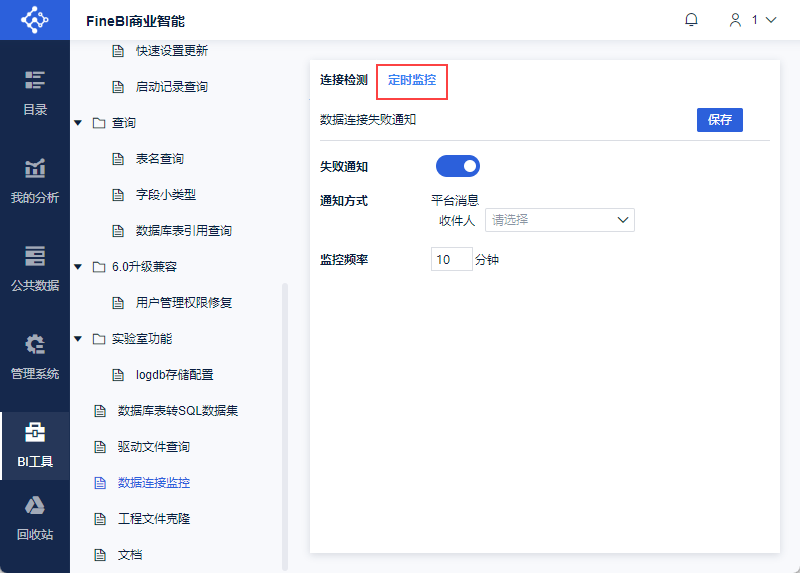Toggle the 失败通知 switch off
This screenshot has height=573, width=800.
tap(458, 166)
